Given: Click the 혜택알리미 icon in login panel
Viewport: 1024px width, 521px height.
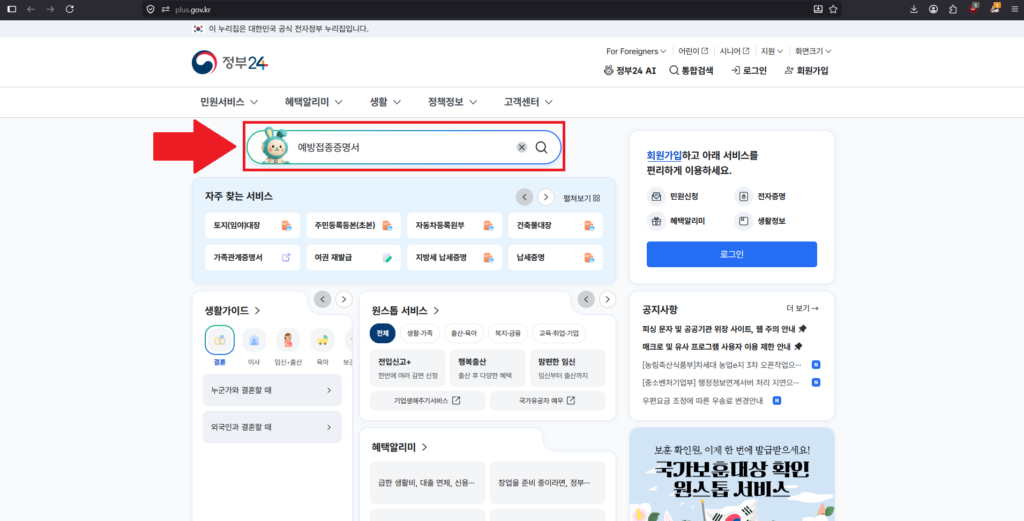Looking at the screenshot, I should click(x=656, y=221).
